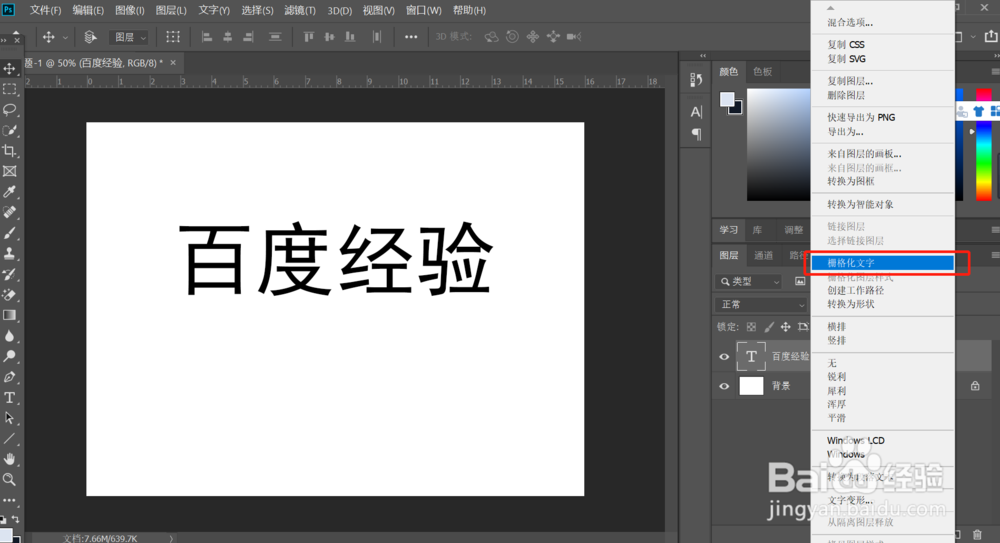Screen dimensions: 1000x543
Task: Toggle pixel layer filter icon
Action: click(x=800, y=281)
